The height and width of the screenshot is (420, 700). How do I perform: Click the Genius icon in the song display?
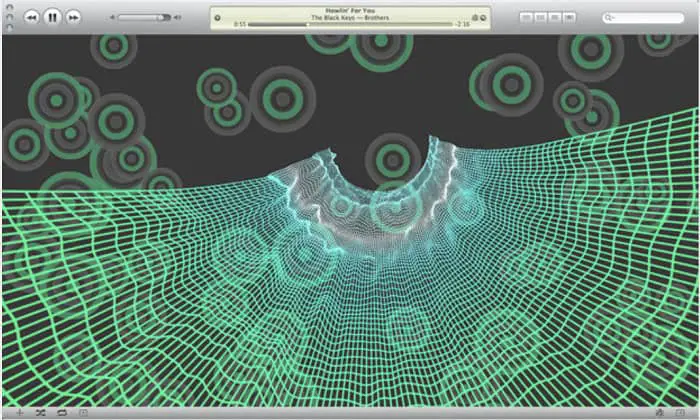475,18
